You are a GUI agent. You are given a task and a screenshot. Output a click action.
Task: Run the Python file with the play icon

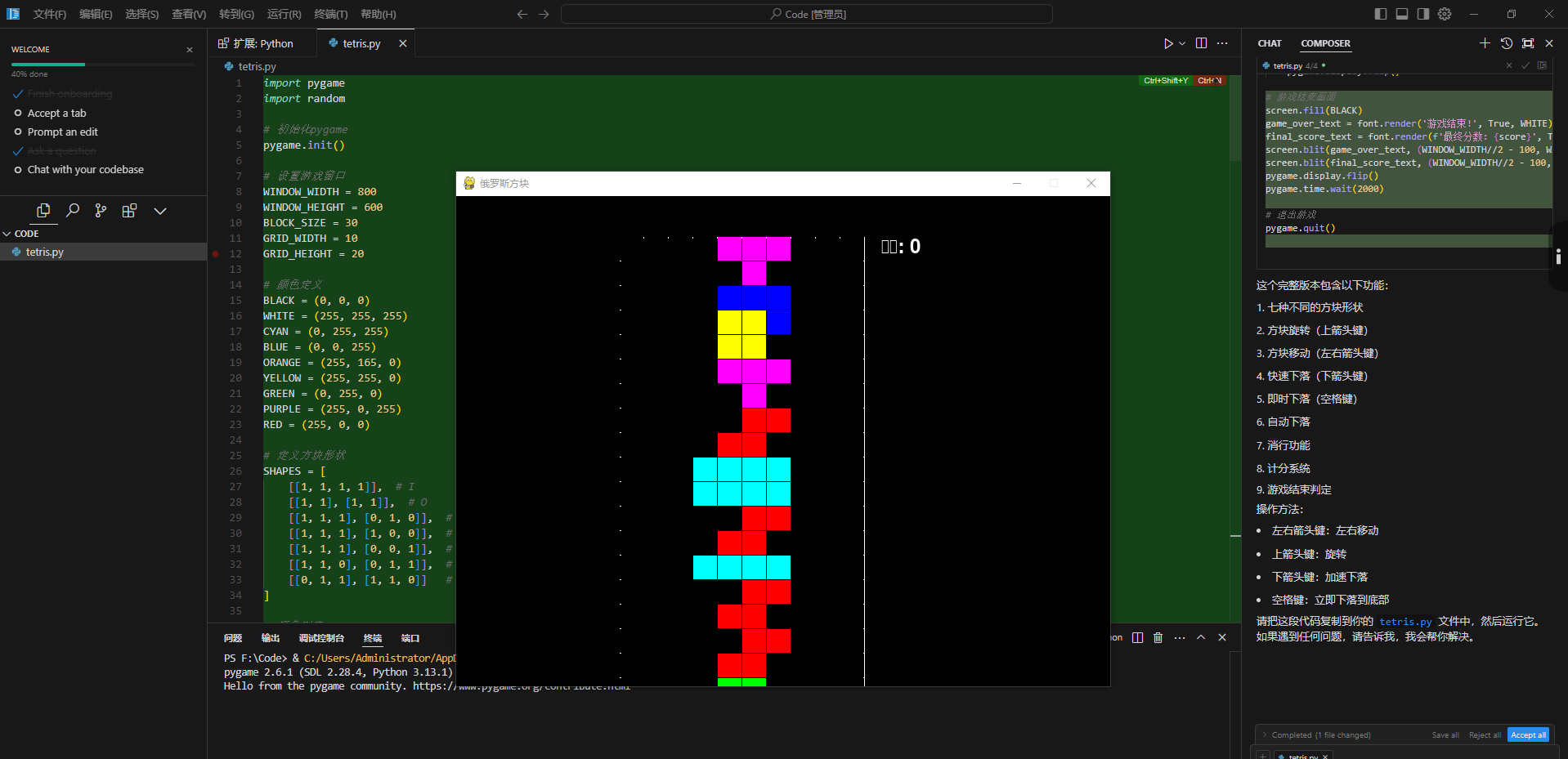1168,43
